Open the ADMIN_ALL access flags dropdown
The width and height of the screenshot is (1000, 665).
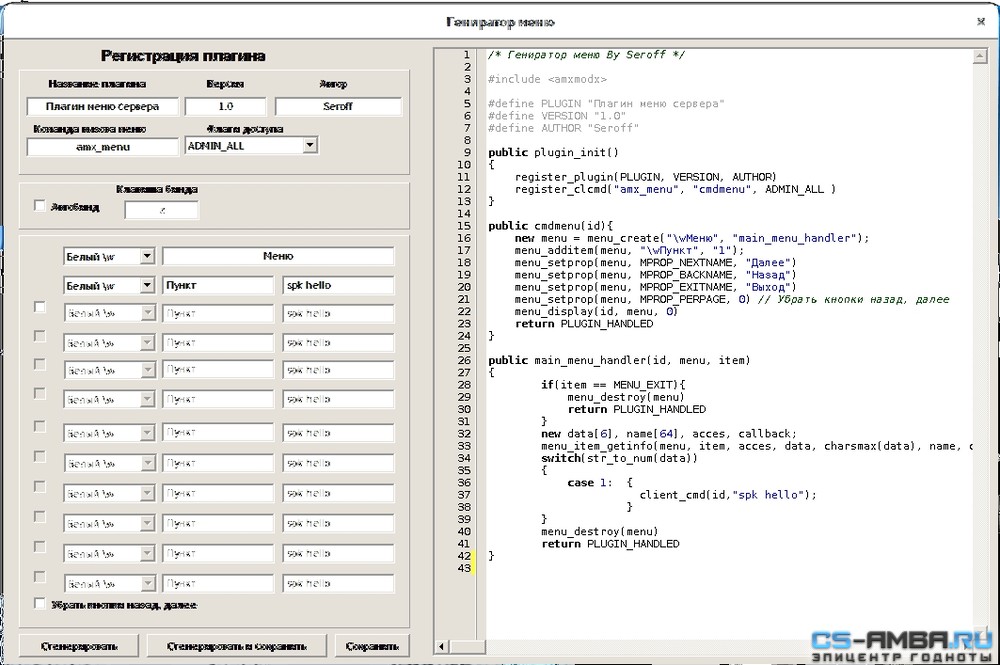[309, 145]
